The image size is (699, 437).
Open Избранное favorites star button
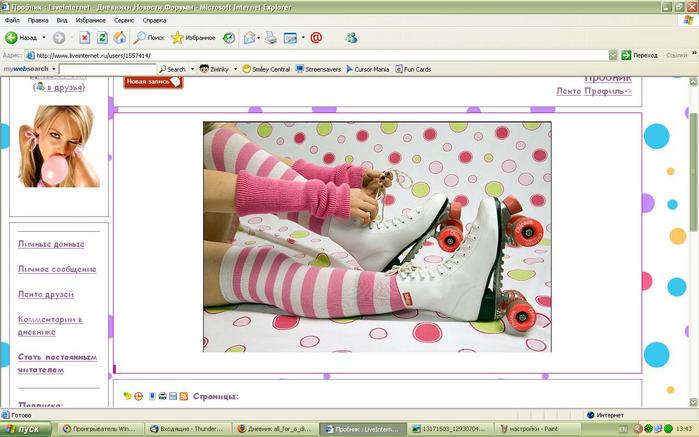click(x=193, y=38)
